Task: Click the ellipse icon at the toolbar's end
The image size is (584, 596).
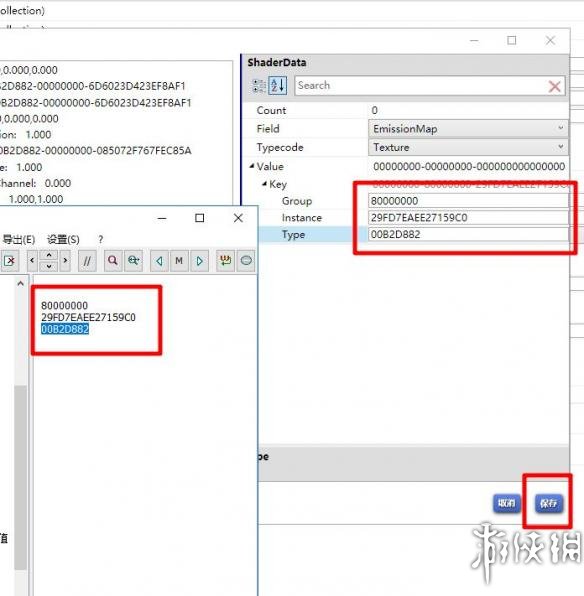Action: (246, 261)
